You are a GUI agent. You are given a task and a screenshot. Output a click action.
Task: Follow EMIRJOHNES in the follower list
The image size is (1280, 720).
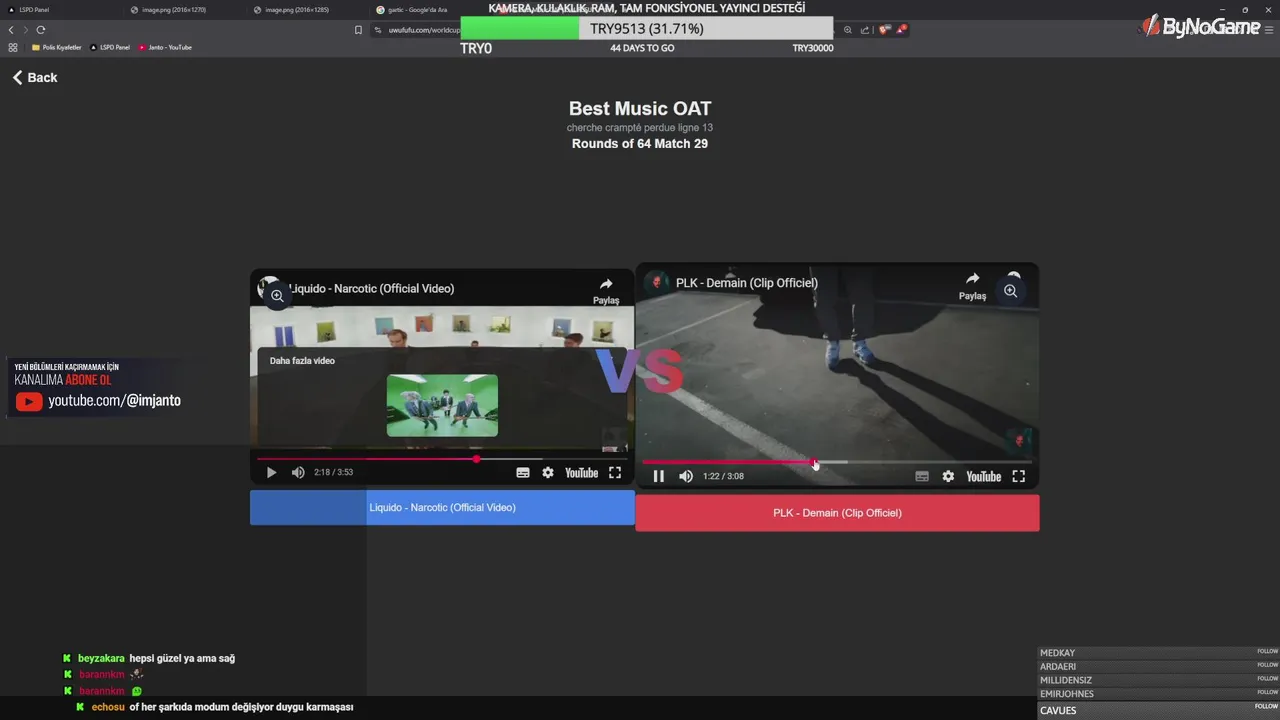1267,692
